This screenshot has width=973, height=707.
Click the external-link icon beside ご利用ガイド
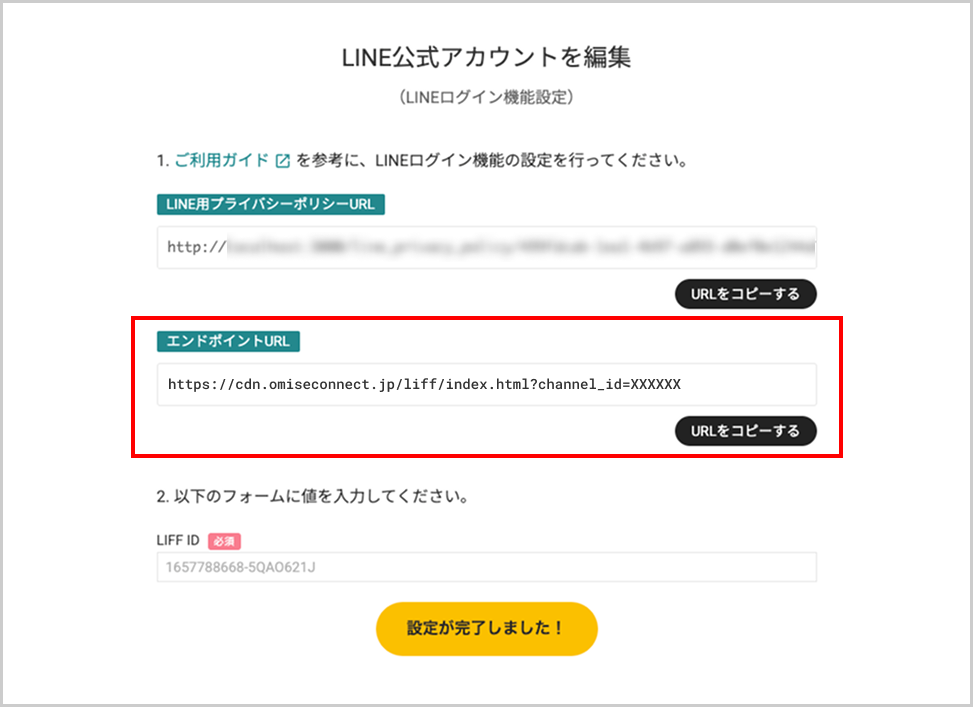[x=283, y=161]
